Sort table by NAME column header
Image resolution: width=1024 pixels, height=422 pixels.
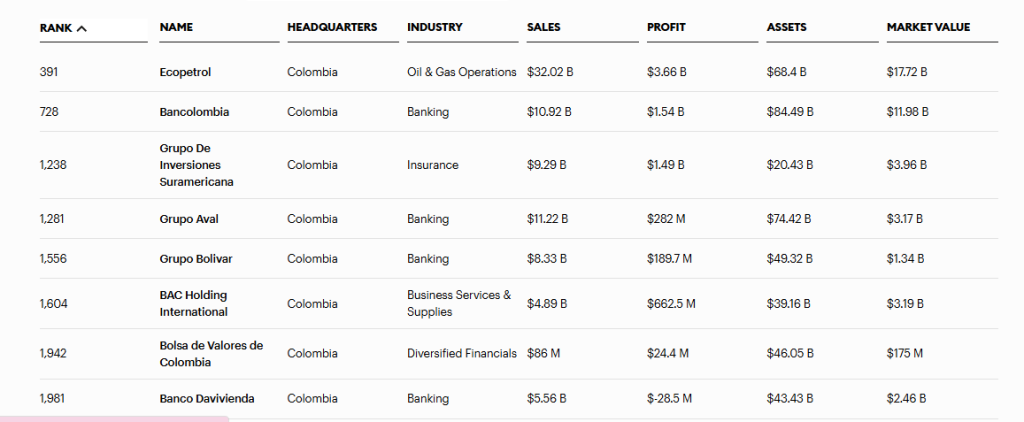[176, 27]
